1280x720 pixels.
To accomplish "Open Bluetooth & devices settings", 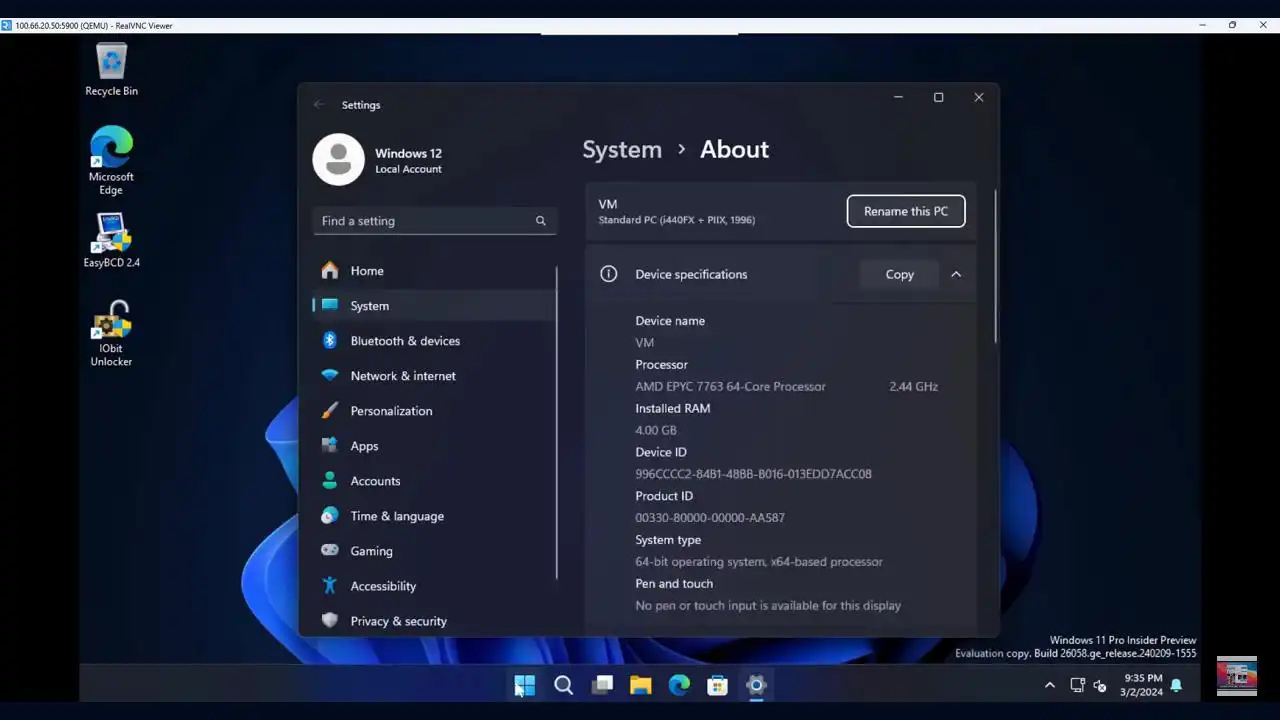I will 434,341.
